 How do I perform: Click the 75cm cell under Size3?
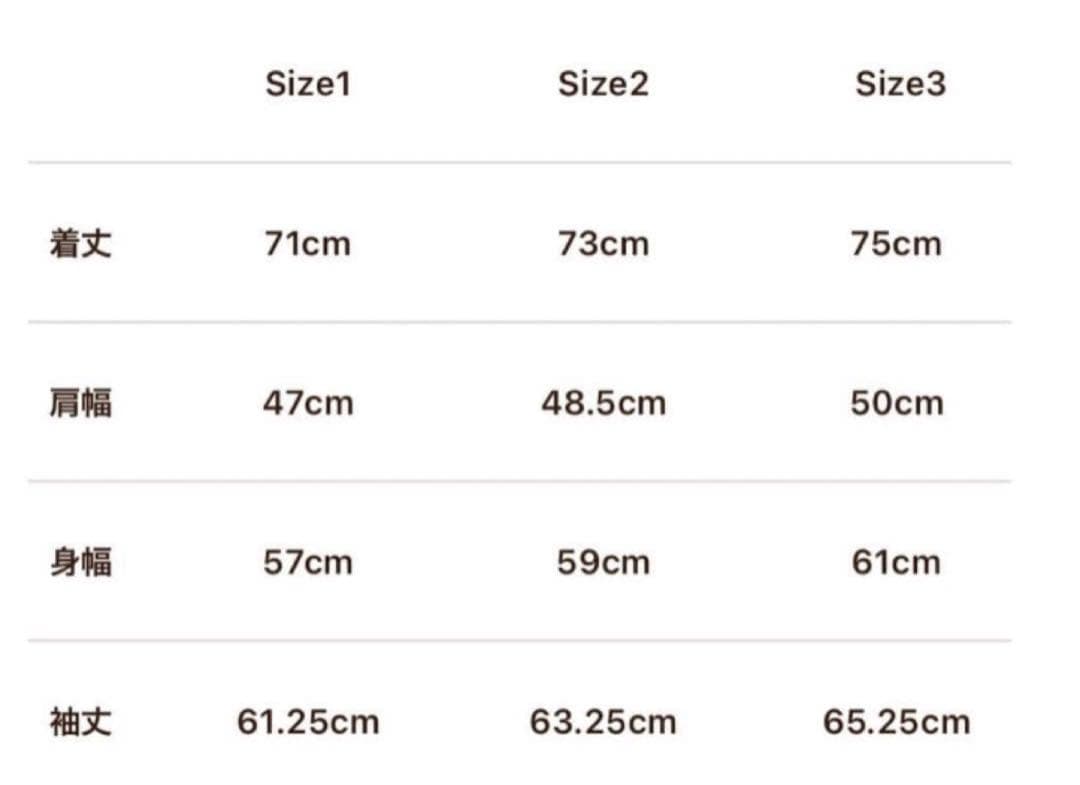(x=896, y=243)
